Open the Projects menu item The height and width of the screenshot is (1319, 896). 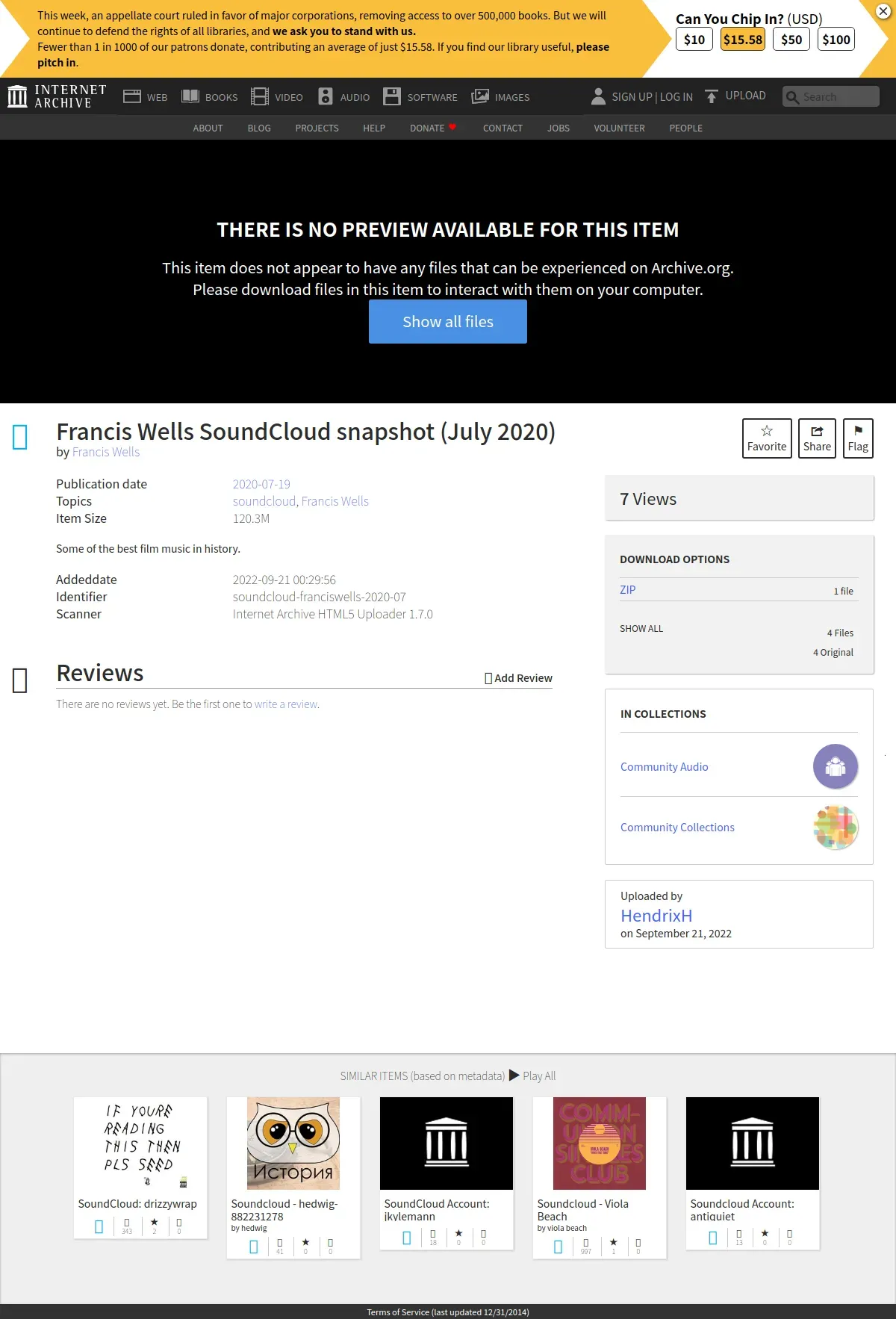(x=317, y=128)
